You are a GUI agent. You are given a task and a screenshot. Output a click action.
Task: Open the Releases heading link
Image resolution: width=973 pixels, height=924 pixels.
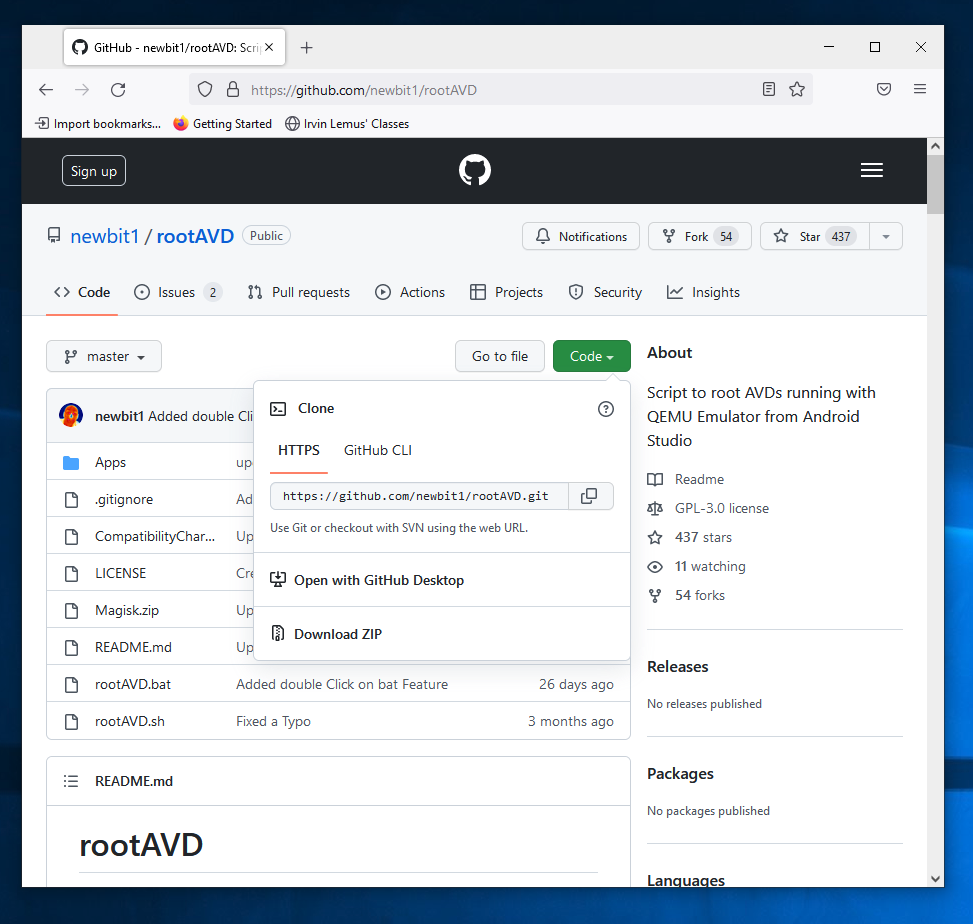(678, 666)
